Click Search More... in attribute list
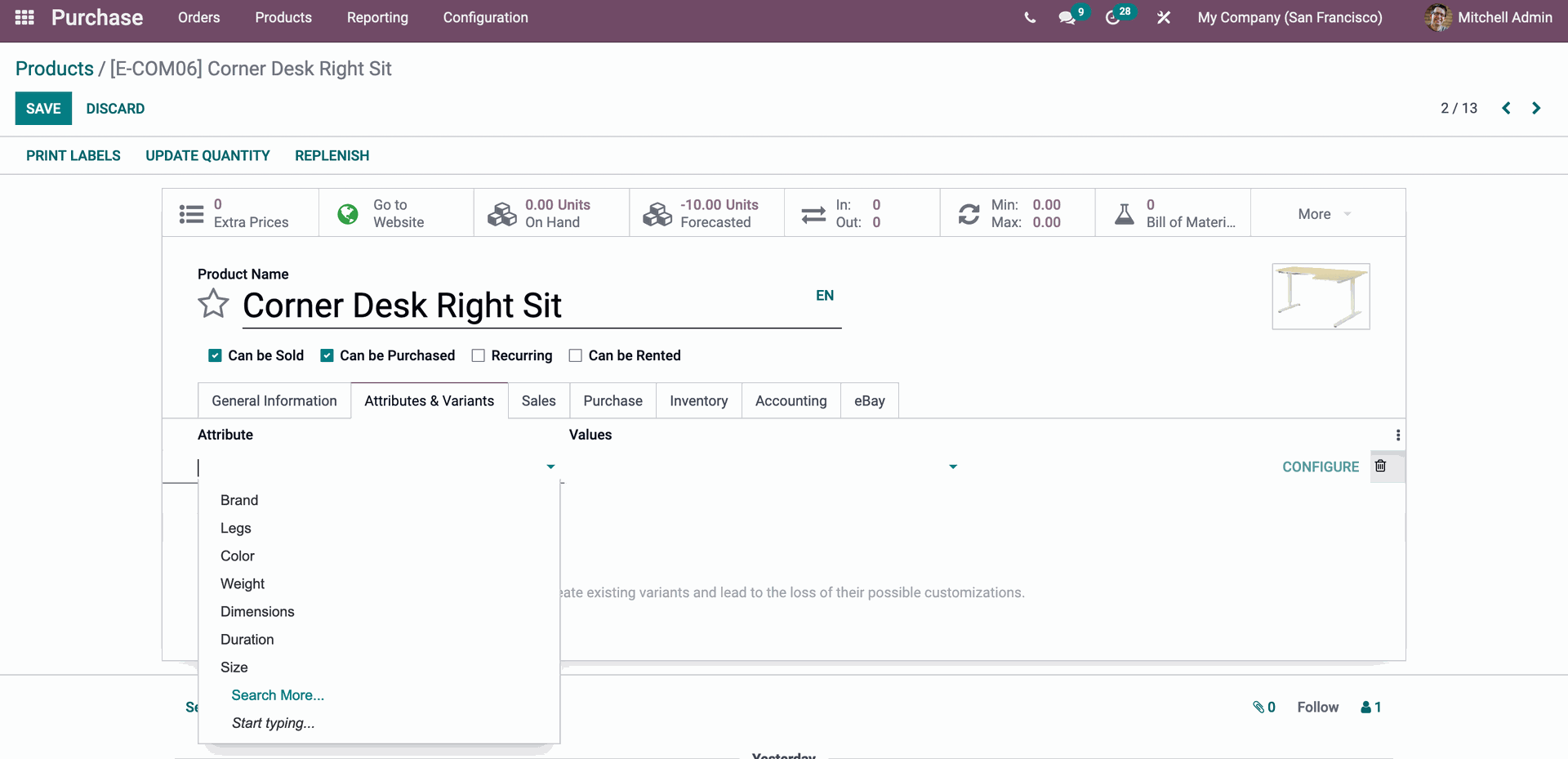1568x759 pixels. (x=278, y=694)
